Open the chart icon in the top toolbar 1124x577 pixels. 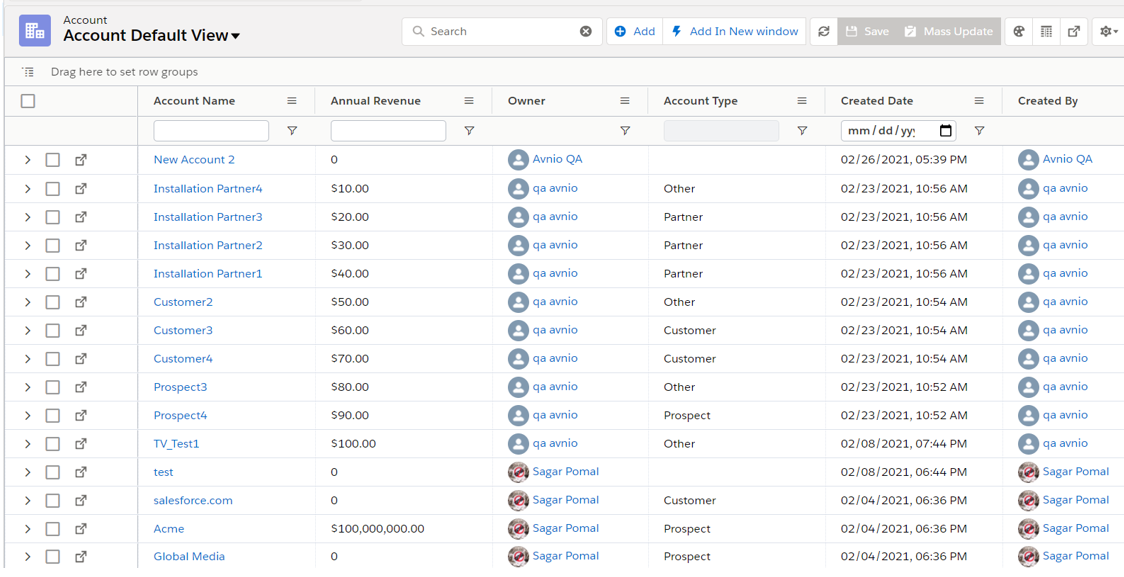[x=1018, y=32]
